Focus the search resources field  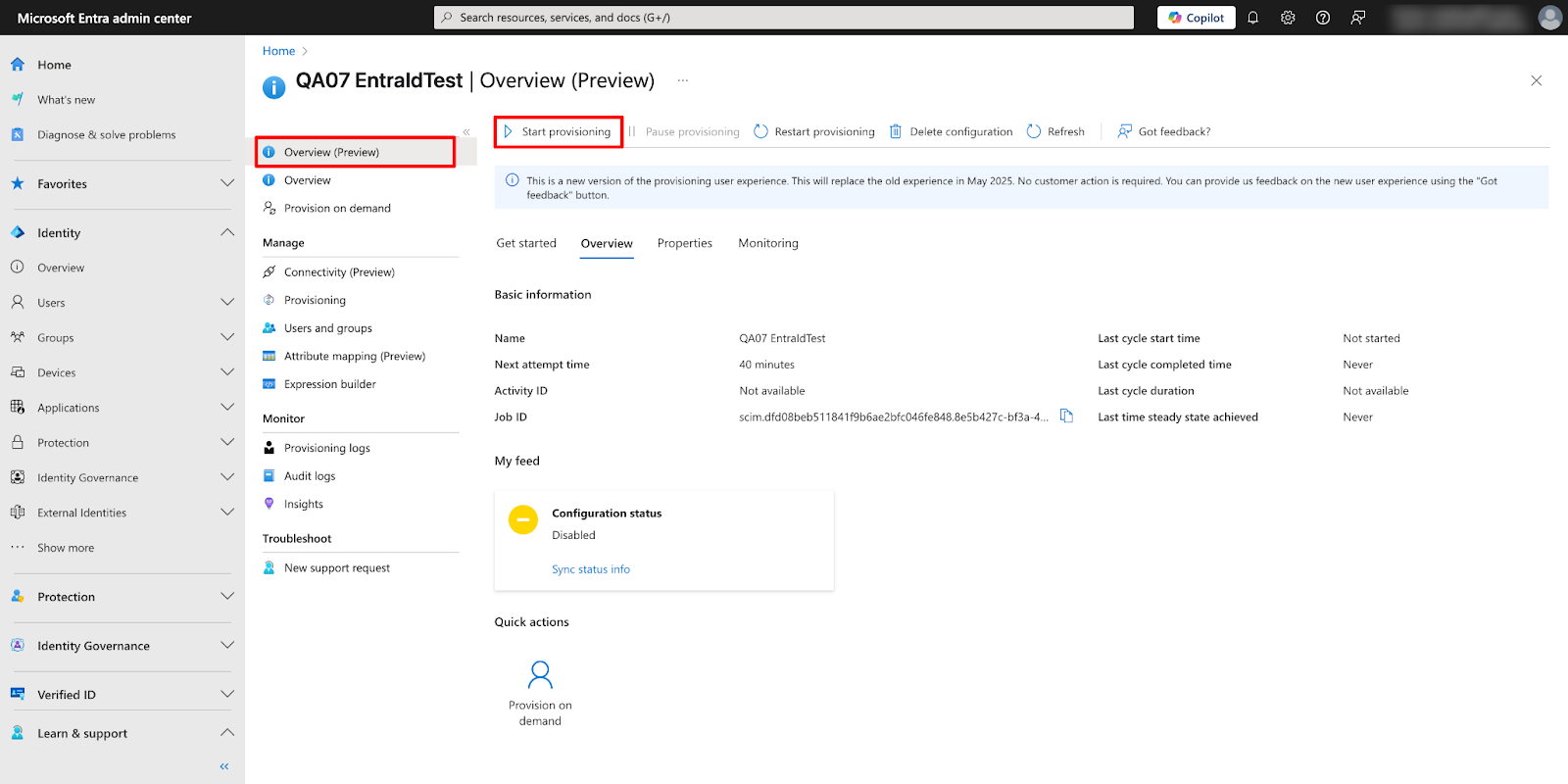click(x=784, y=18)
